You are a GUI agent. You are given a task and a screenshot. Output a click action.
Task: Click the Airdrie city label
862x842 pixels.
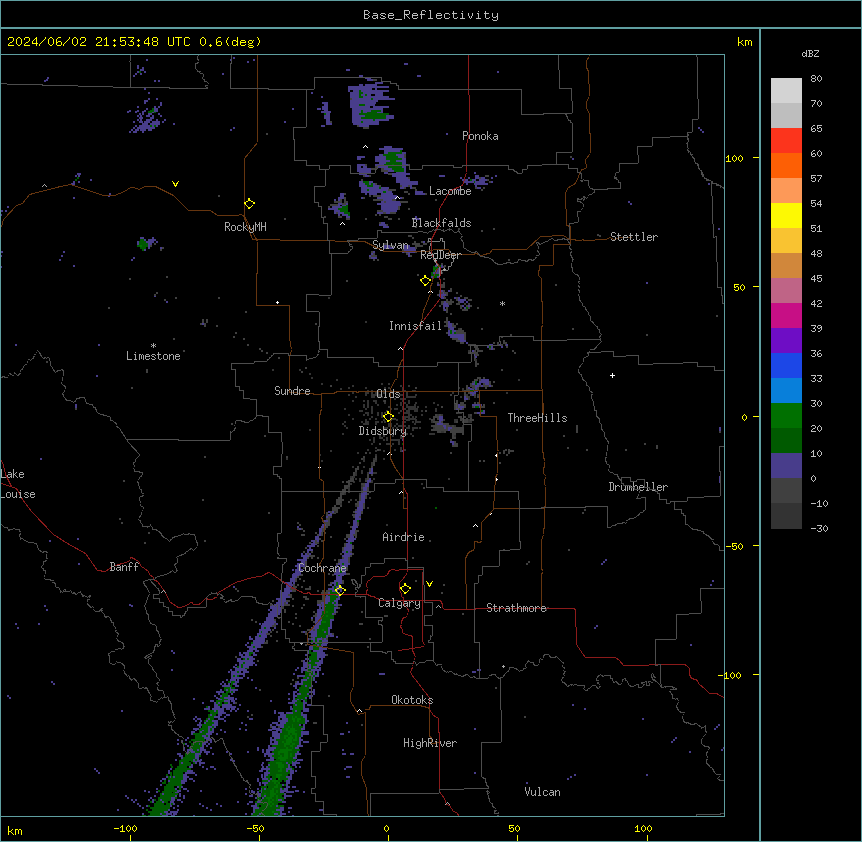(404, 537)
